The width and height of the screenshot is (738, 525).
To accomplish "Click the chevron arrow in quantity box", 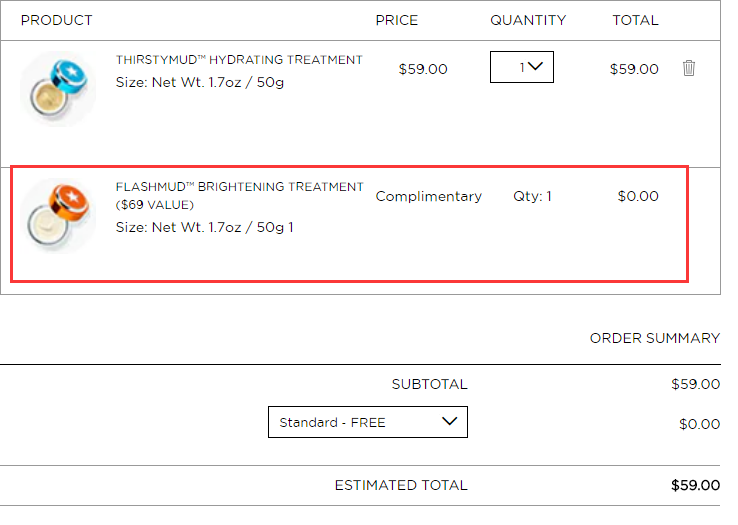I will [x=535, y=66].
